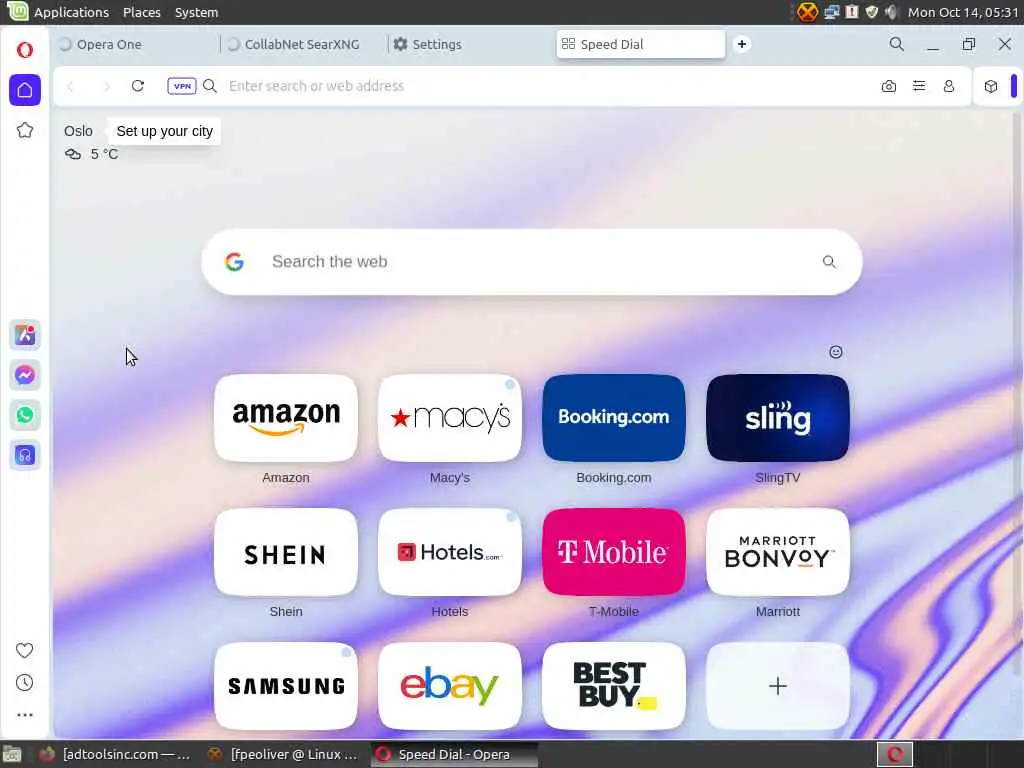Open the Extensions cube icon
This screenshot has height=768, width=1024.
991,86
